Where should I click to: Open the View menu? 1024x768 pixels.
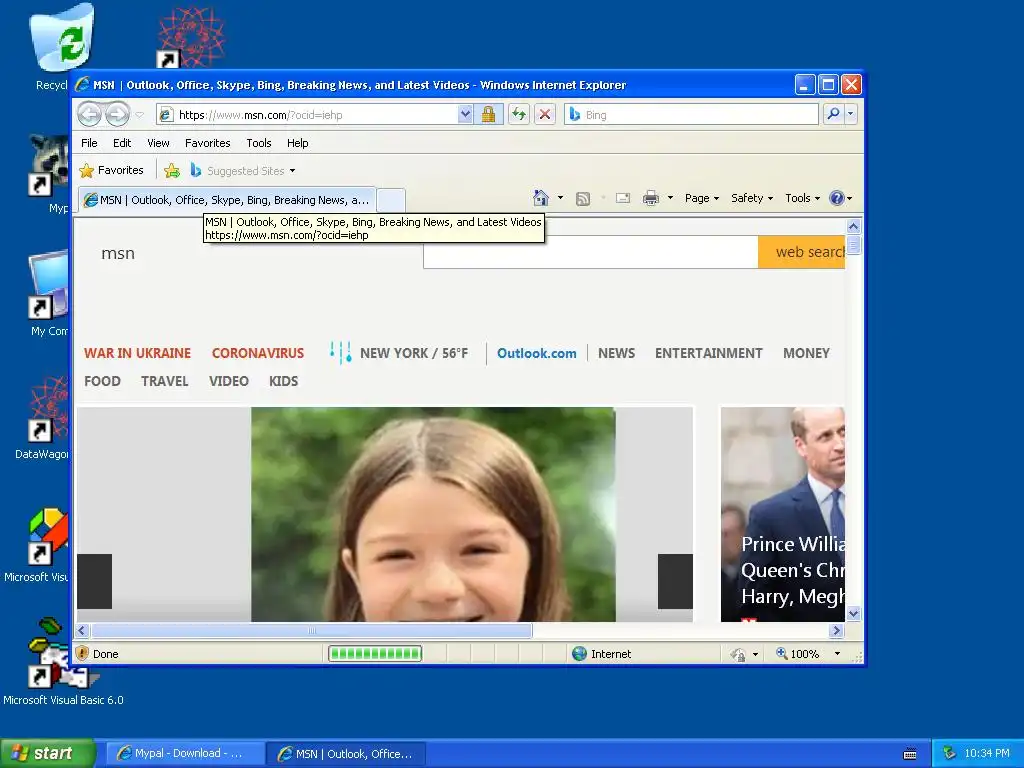pos(158,143)
